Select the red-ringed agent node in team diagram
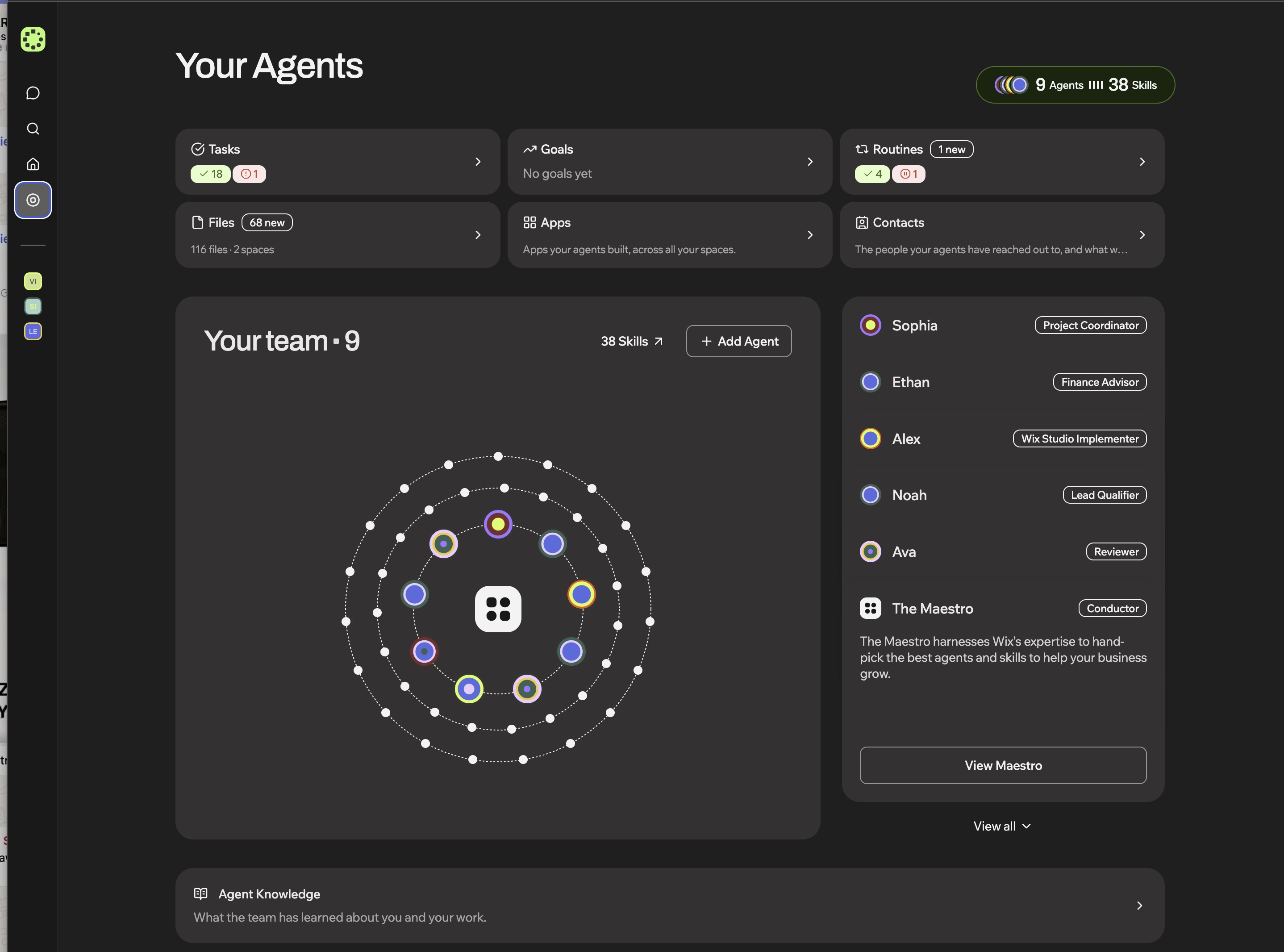Viewport: 1284px width, 952px height. (x=425, y=652)
